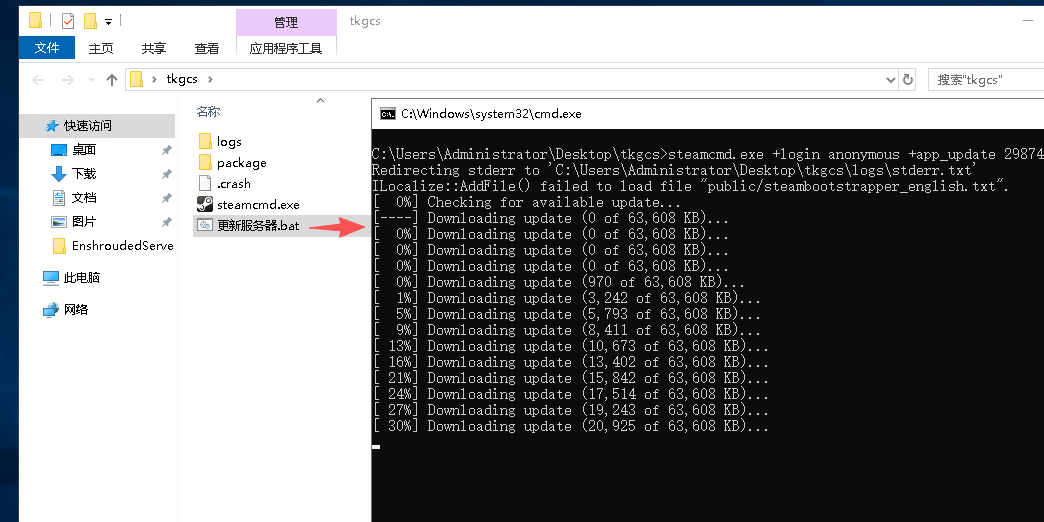Expand the quick access toolbar dropdown arrow
The width and height of the screenshot is (1044, 522).
108,21
